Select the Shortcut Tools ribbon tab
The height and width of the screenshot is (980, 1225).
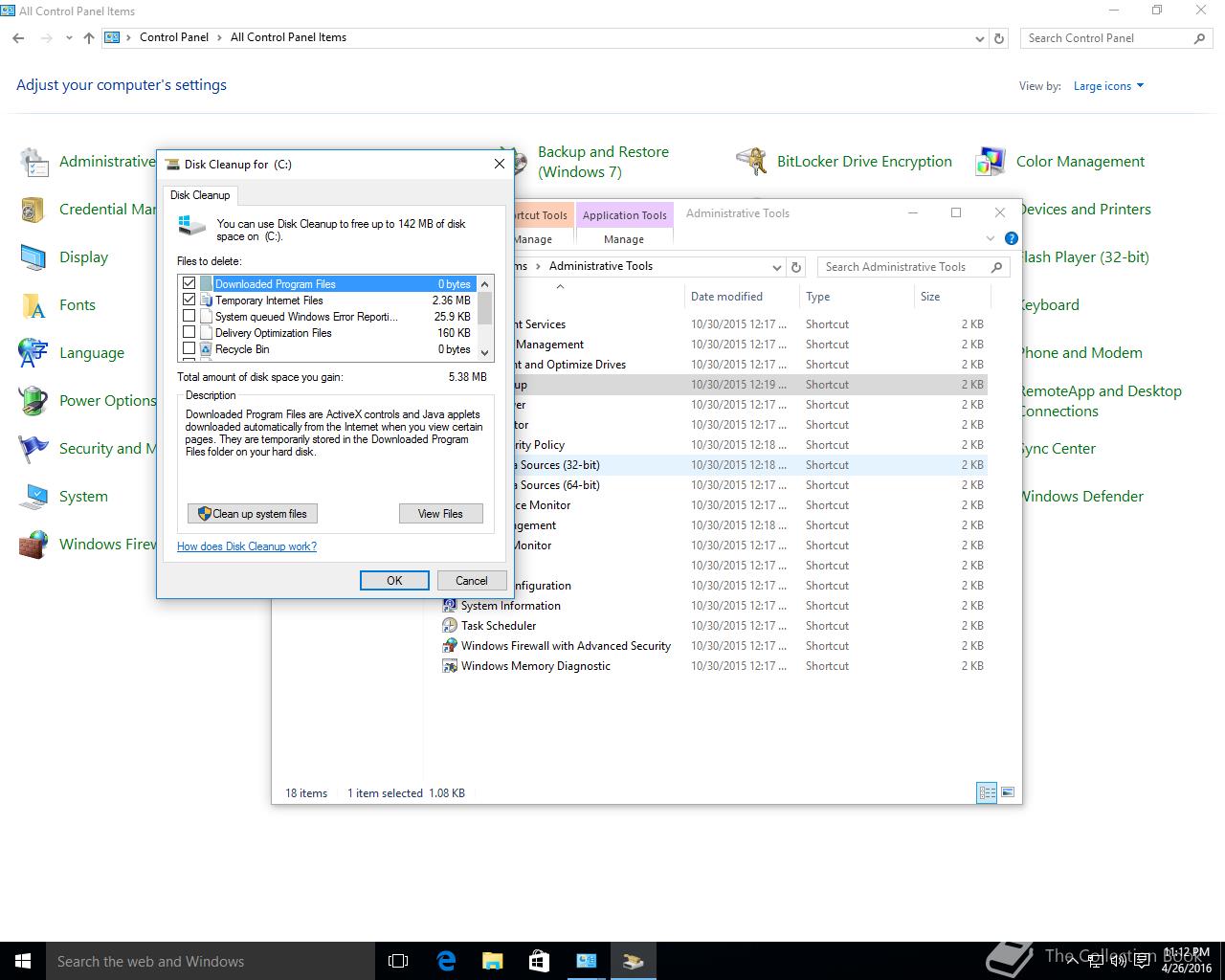[543, 215]
